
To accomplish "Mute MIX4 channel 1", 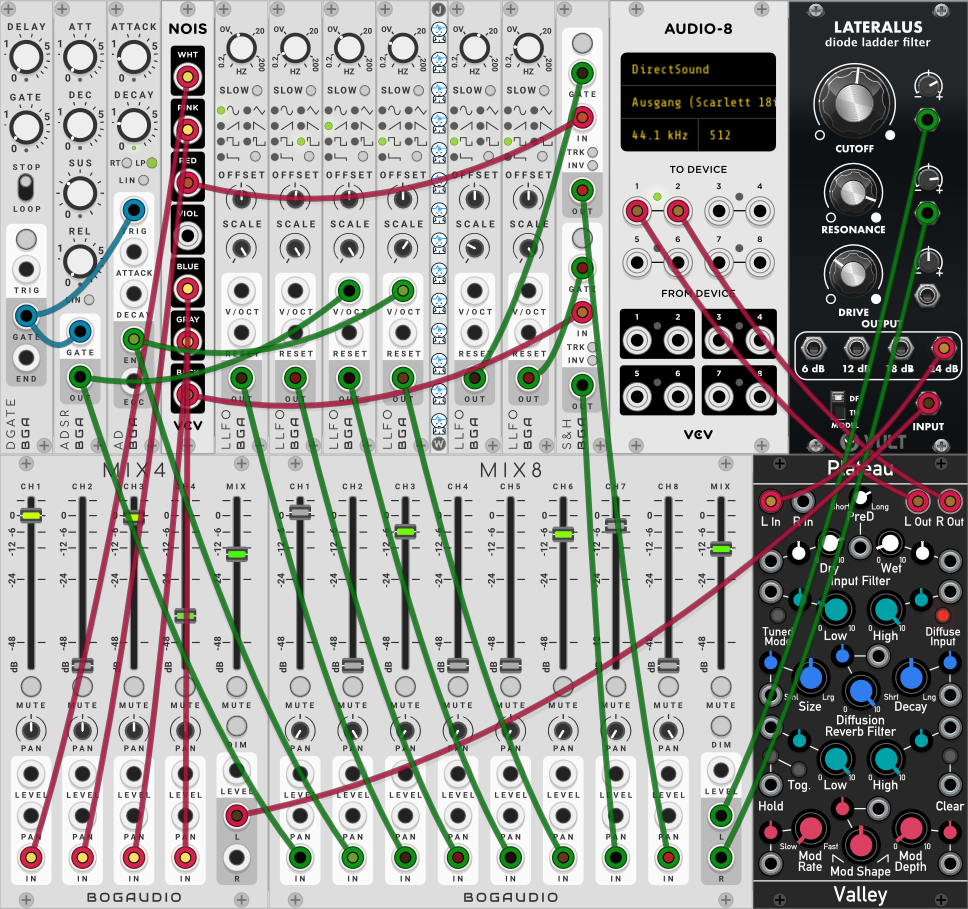I will [x=30, y=686].
